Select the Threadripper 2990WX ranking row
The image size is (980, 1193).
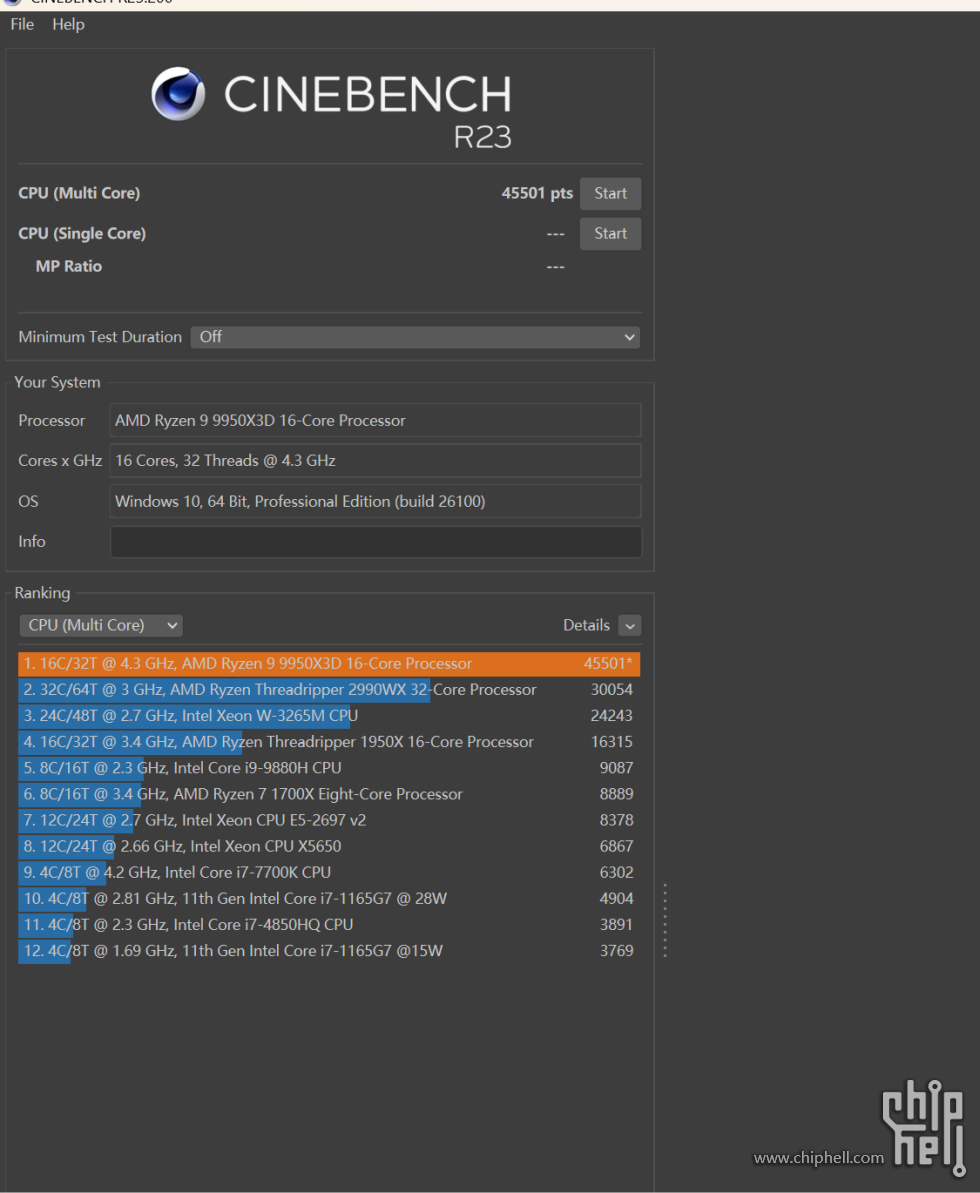pyautogui.click(x=329, y=690)
